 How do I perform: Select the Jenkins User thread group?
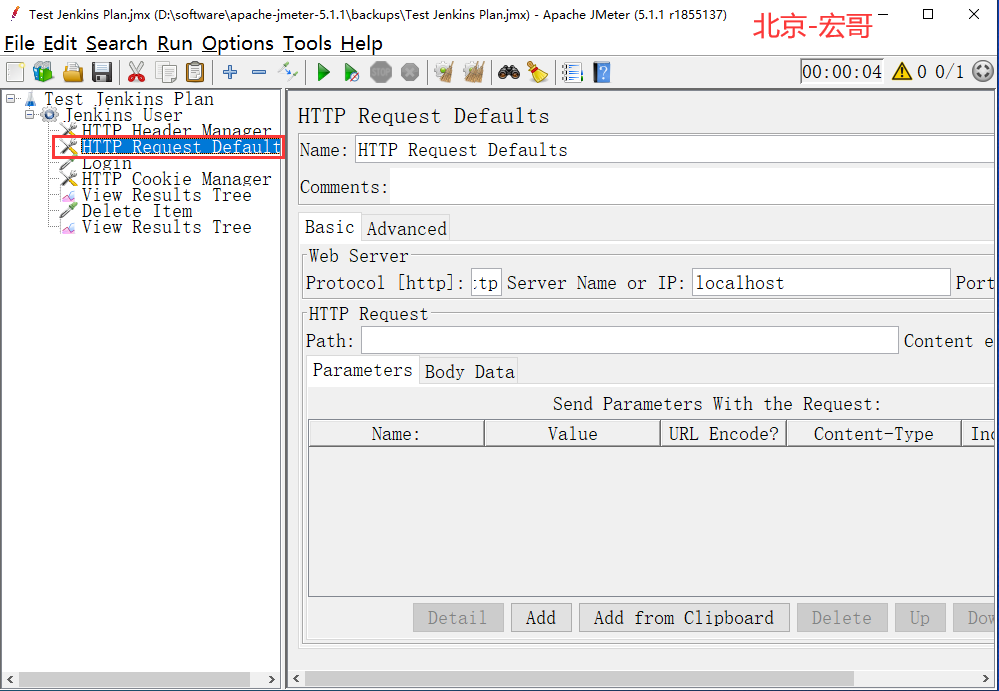[124, 115]
